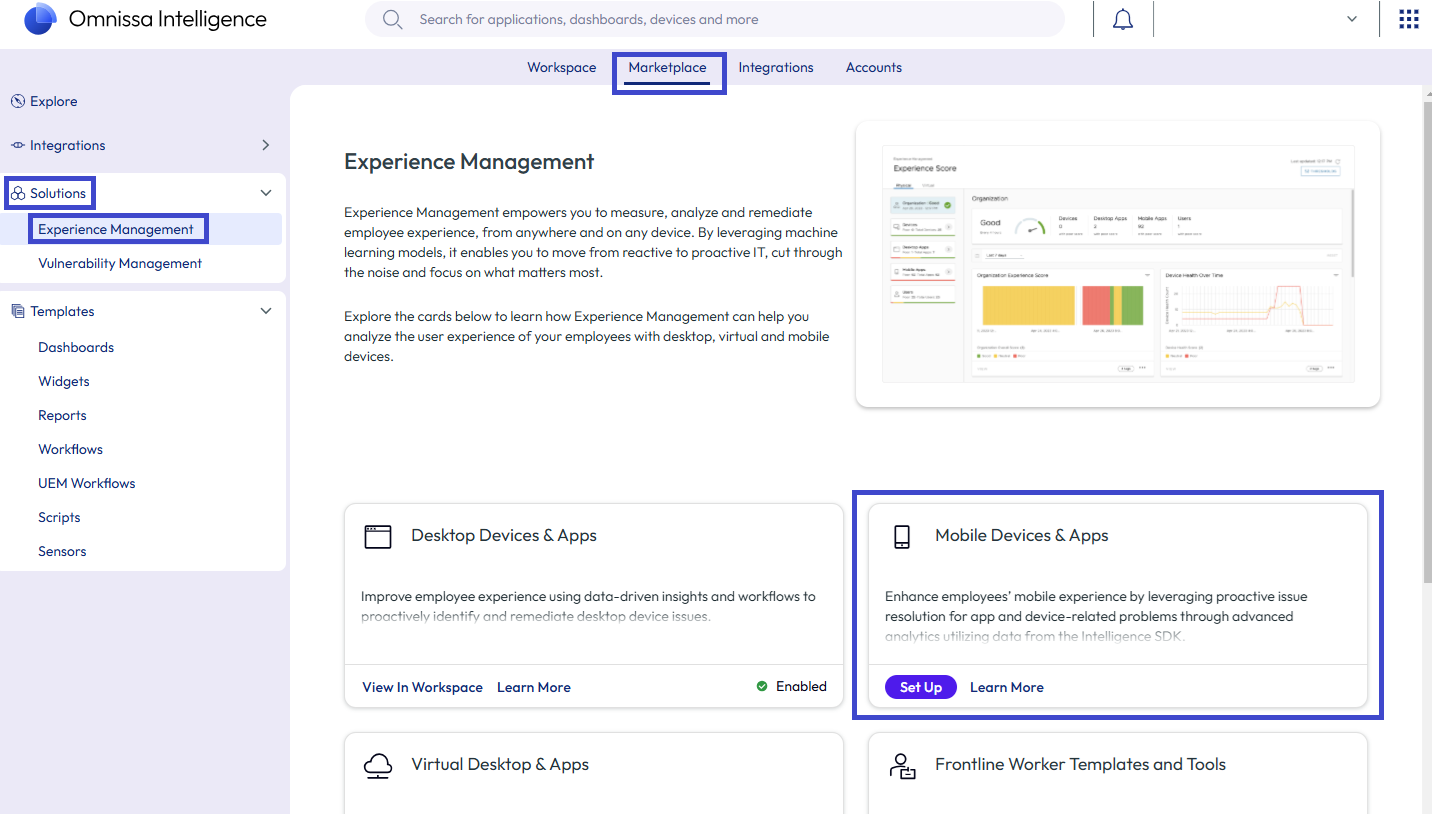1432x814 pixels.
Task: Click the Desktop Devices & Apps window icon
Action: click(378, 536)
